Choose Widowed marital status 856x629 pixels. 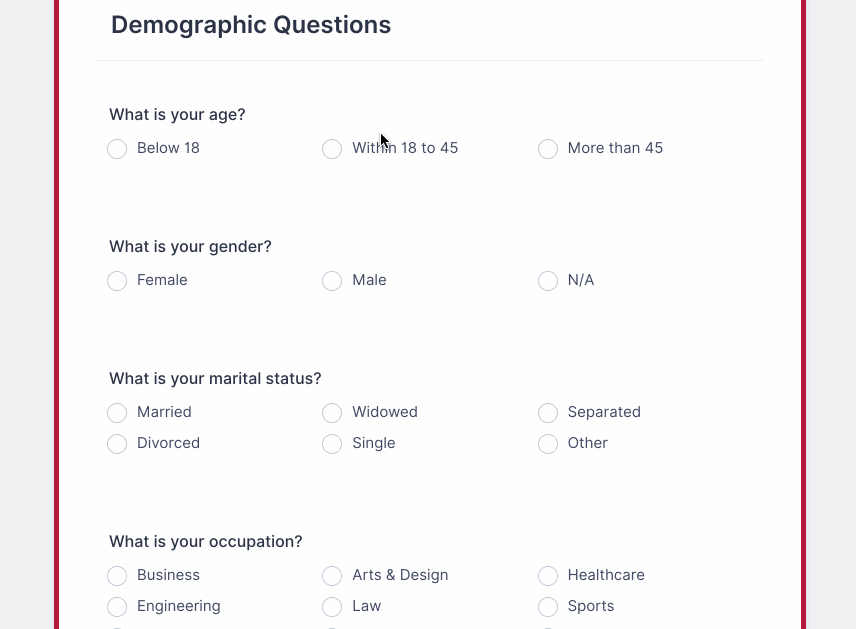(x=332, y=413)
